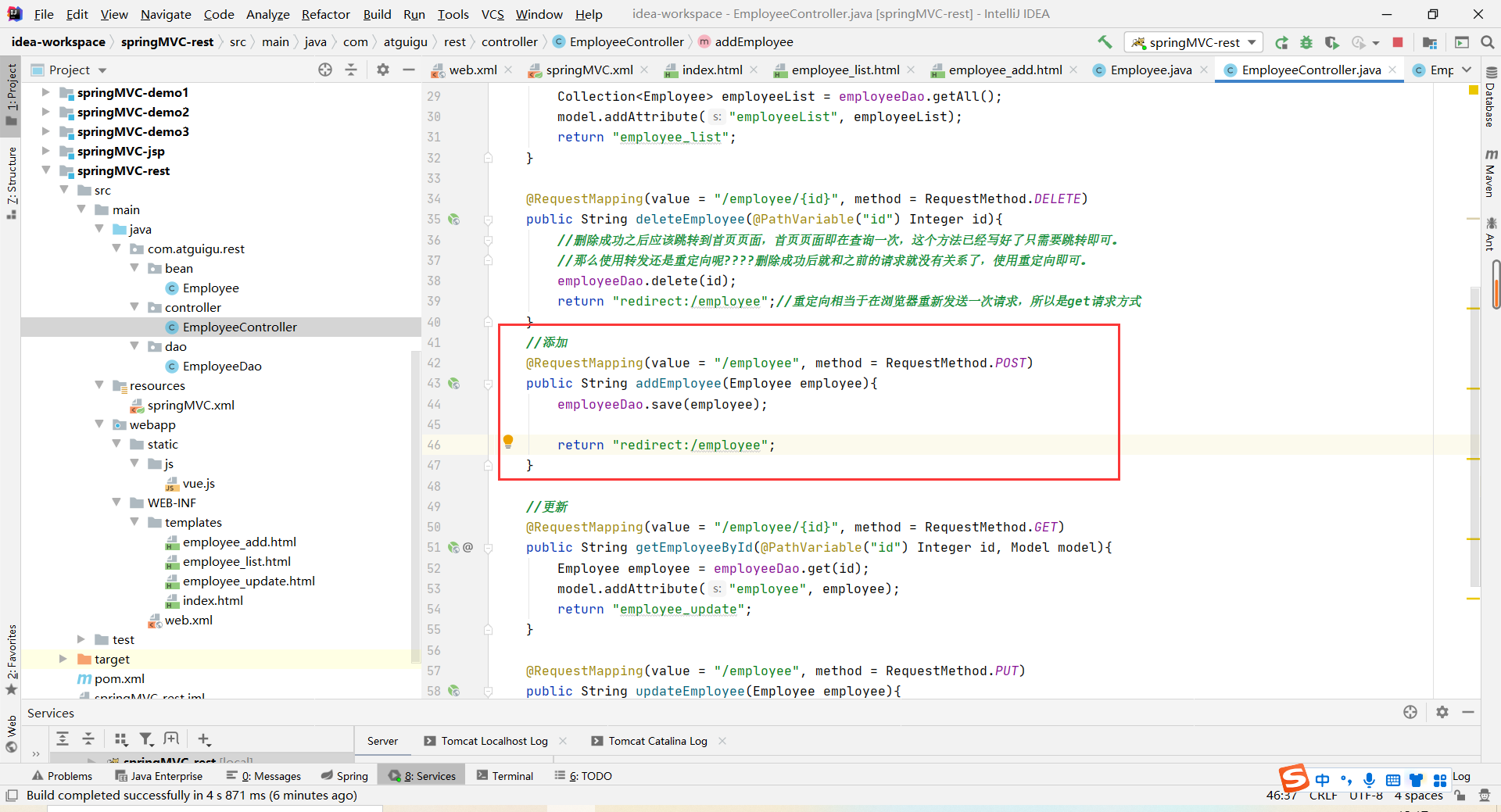
Task: Hide the Services panel
Action: (x=1468, y=712)
